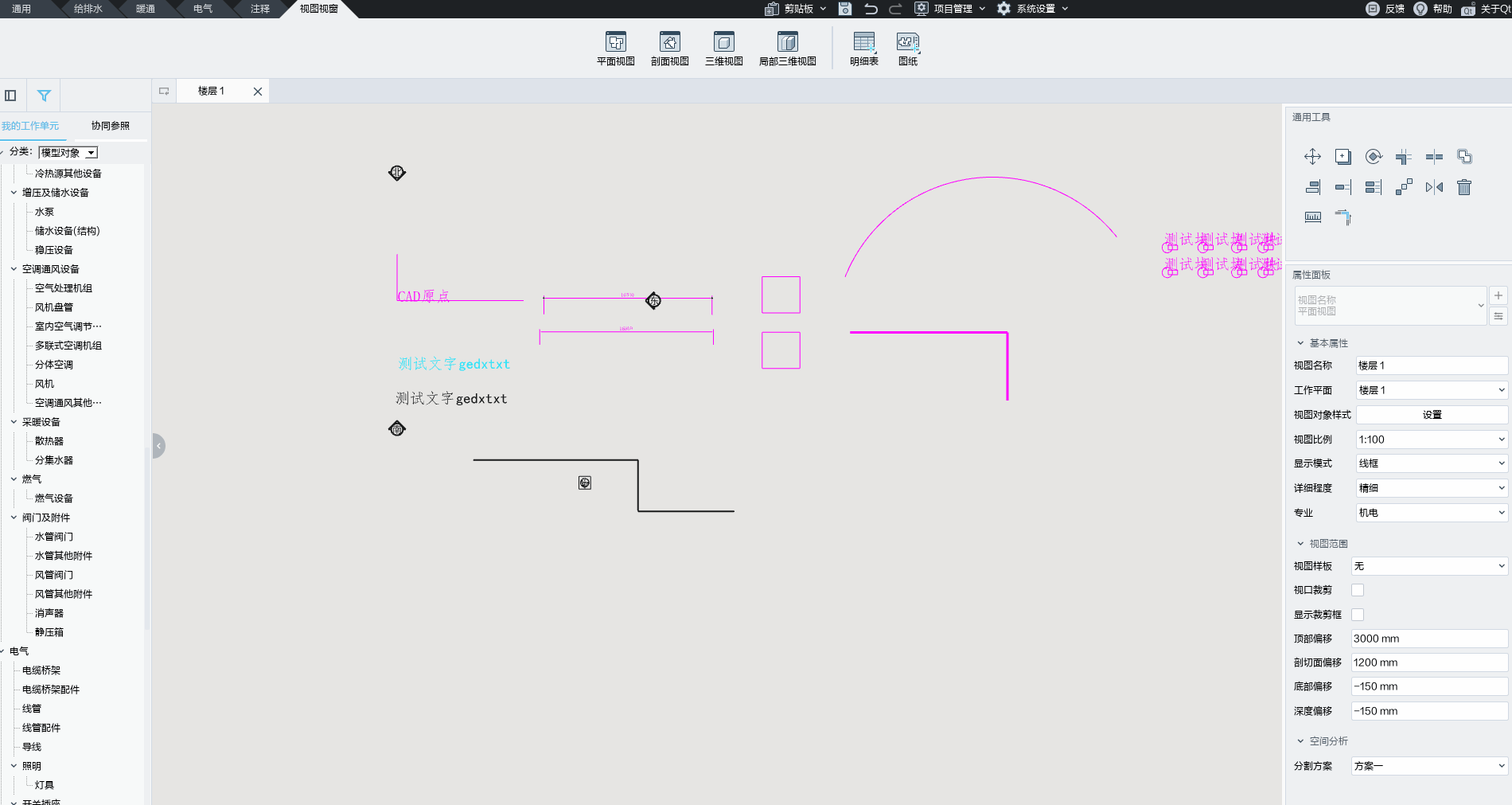Open 明细表 schedule

pyautogui.click(x=864, y=49)
